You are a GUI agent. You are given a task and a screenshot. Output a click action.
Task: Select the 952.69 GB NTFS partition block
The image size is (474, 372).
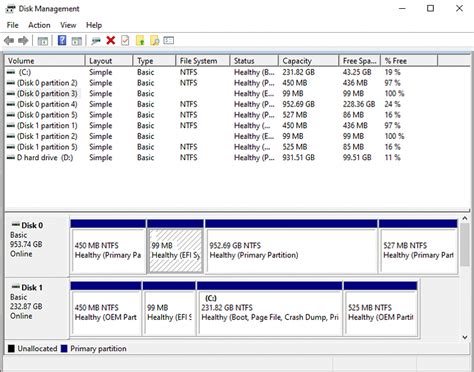click(291, 247)
